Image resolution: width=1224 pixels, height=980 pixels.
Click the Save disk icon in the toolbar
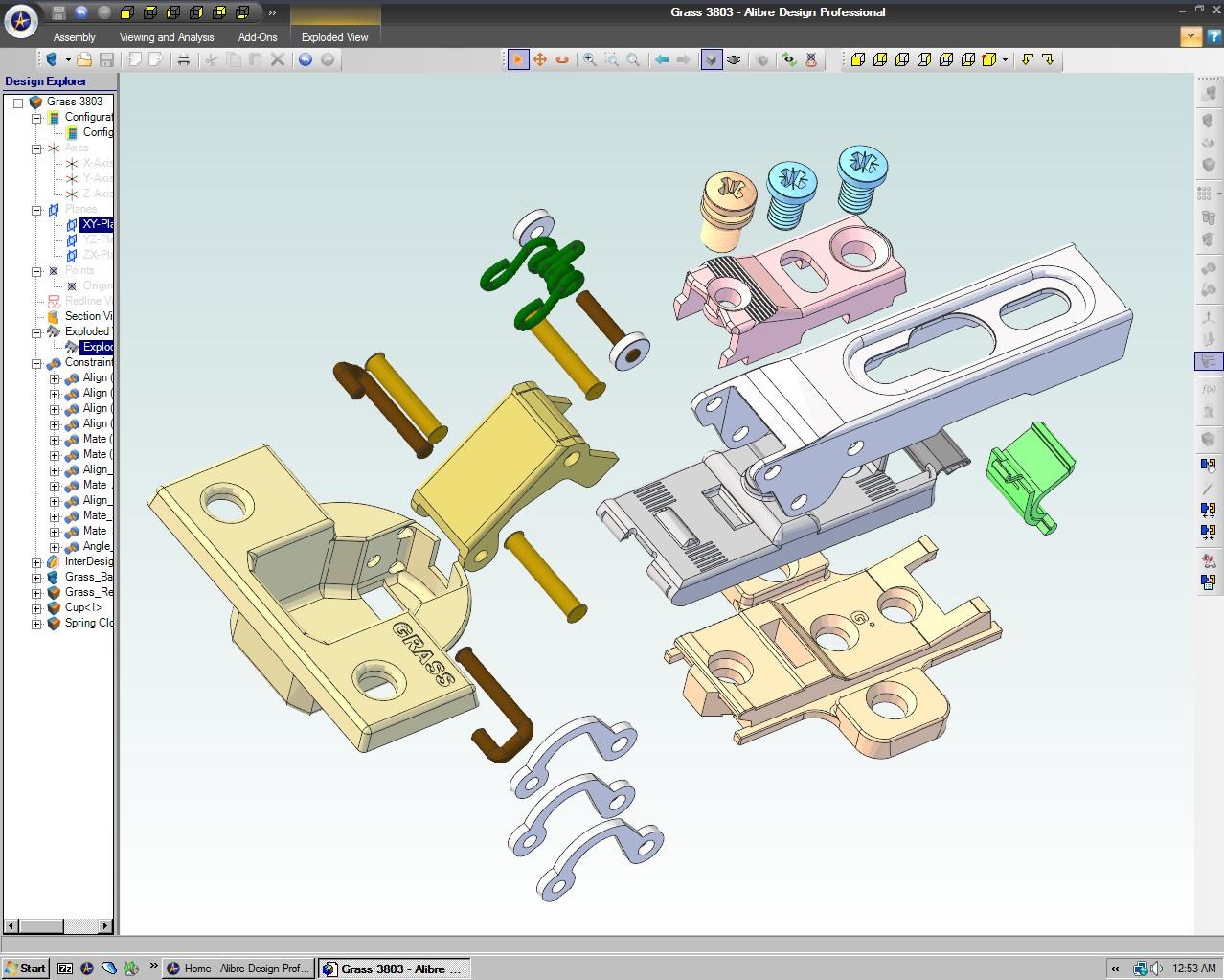click(x=106, y=59)
